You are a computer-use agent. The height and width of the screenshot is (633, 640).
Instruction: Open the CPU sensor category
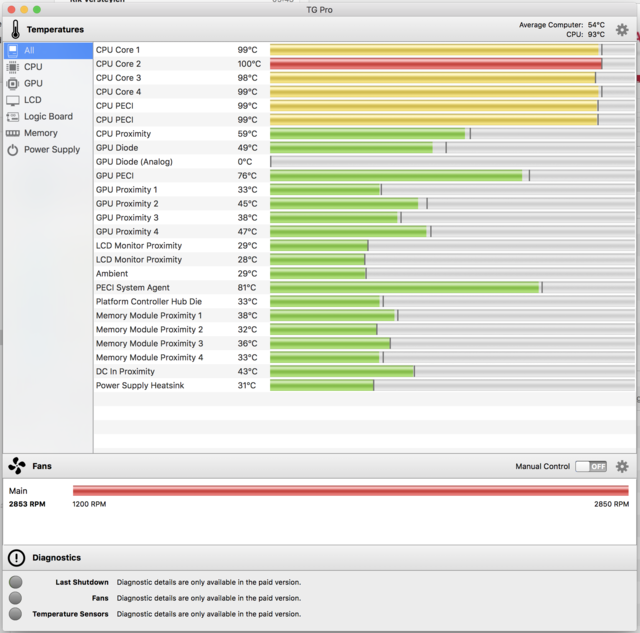tap(49, 67)
